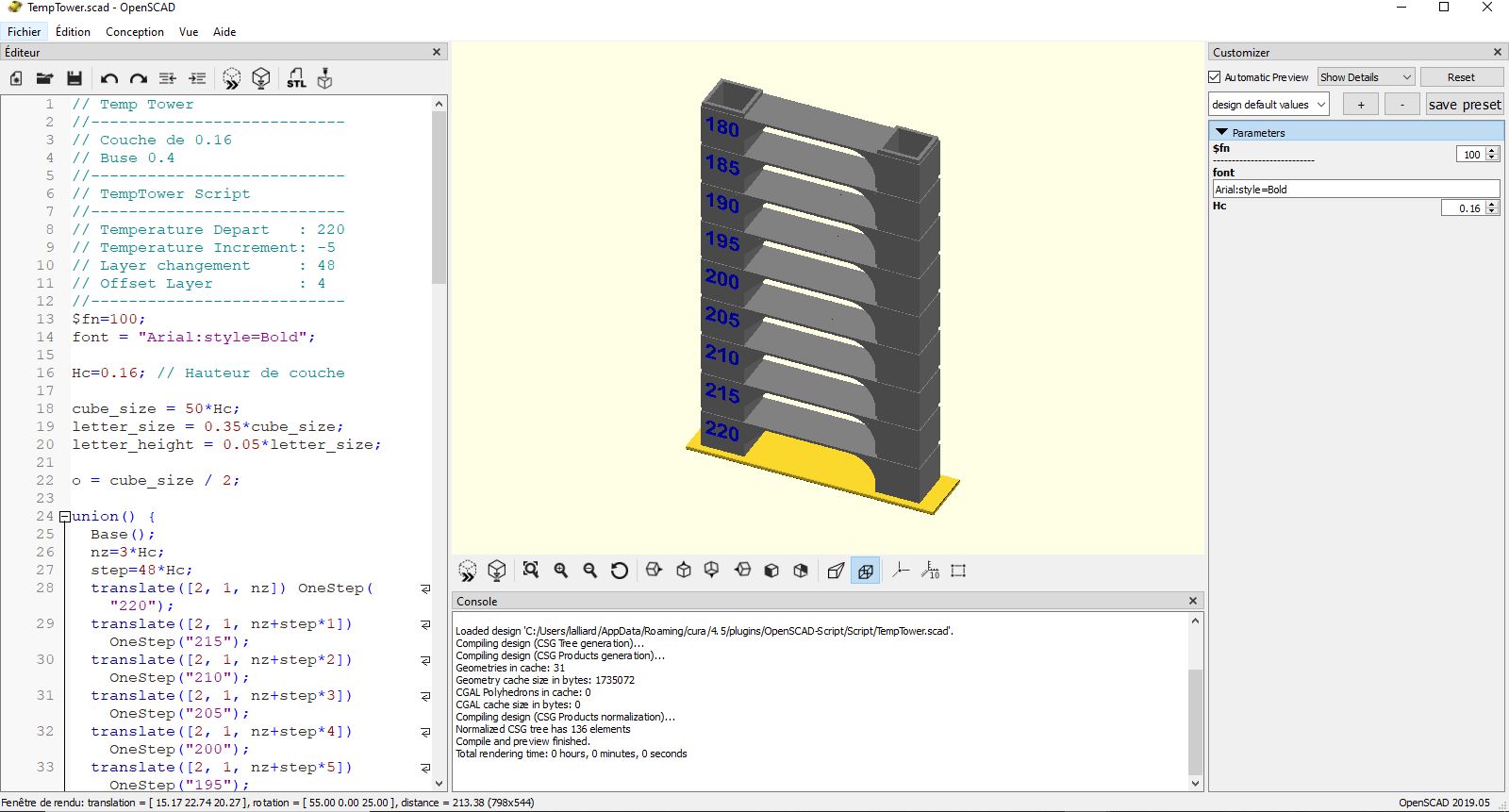
Task: Indent the selected code lines
Action: [x=197, y=78]
